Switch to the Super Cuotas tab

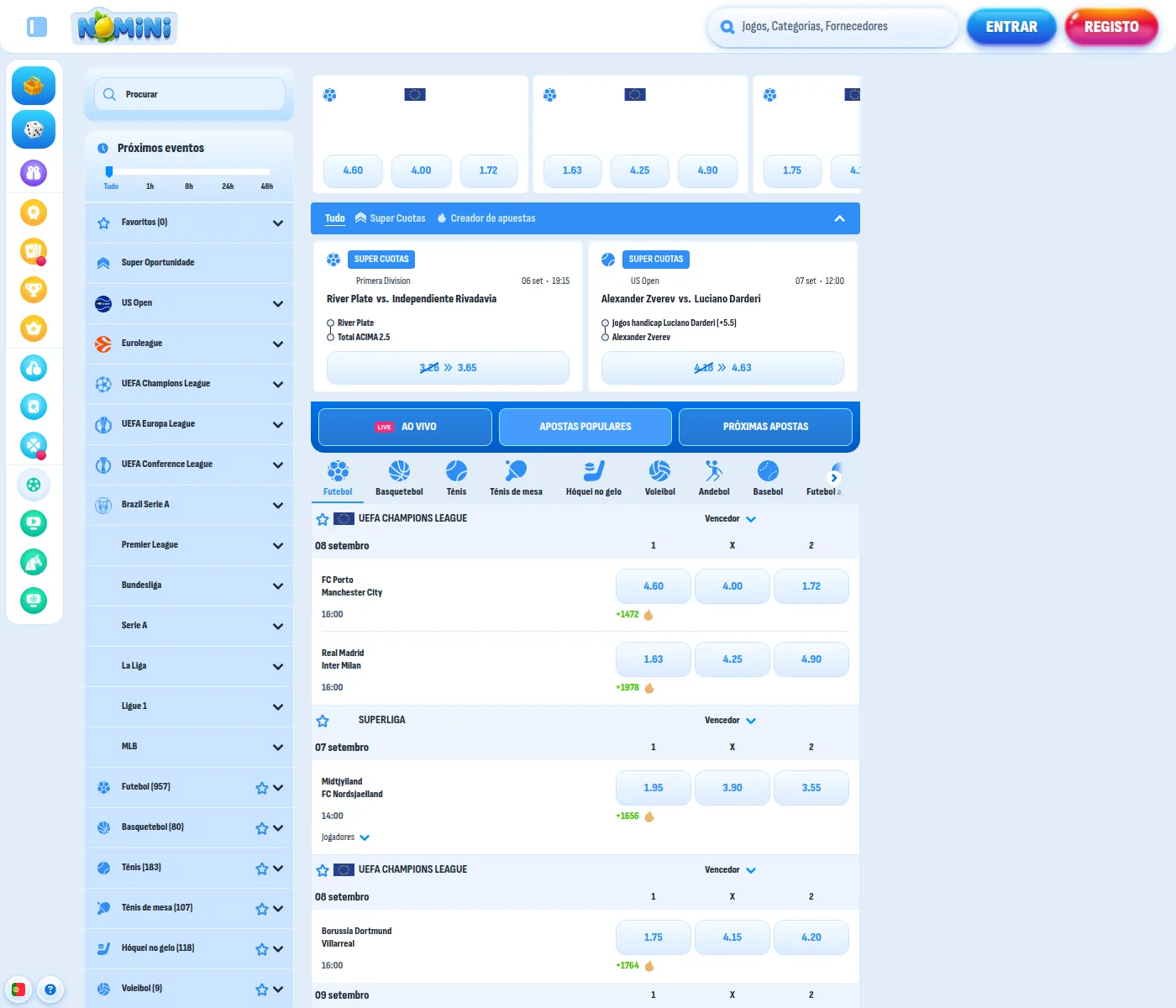tap(391, 218)
